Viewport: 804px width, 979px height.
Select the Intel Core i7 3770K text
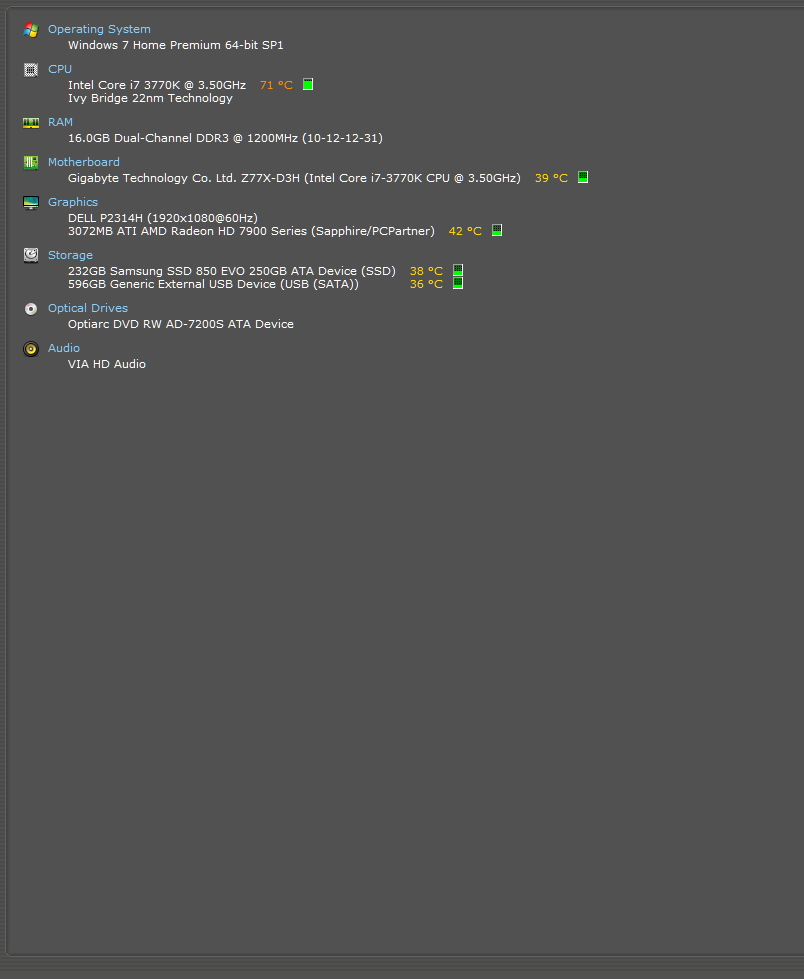coord(157,86)
